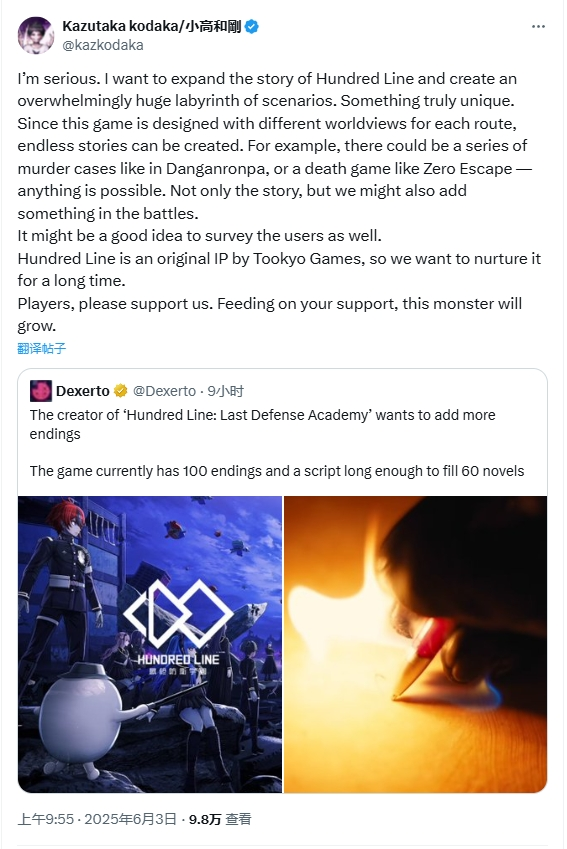This screenshot has height=849, width=567.
Task: Click the 上午9:55 · 2025年6月3日 timestamp
Action: (97, 819)
